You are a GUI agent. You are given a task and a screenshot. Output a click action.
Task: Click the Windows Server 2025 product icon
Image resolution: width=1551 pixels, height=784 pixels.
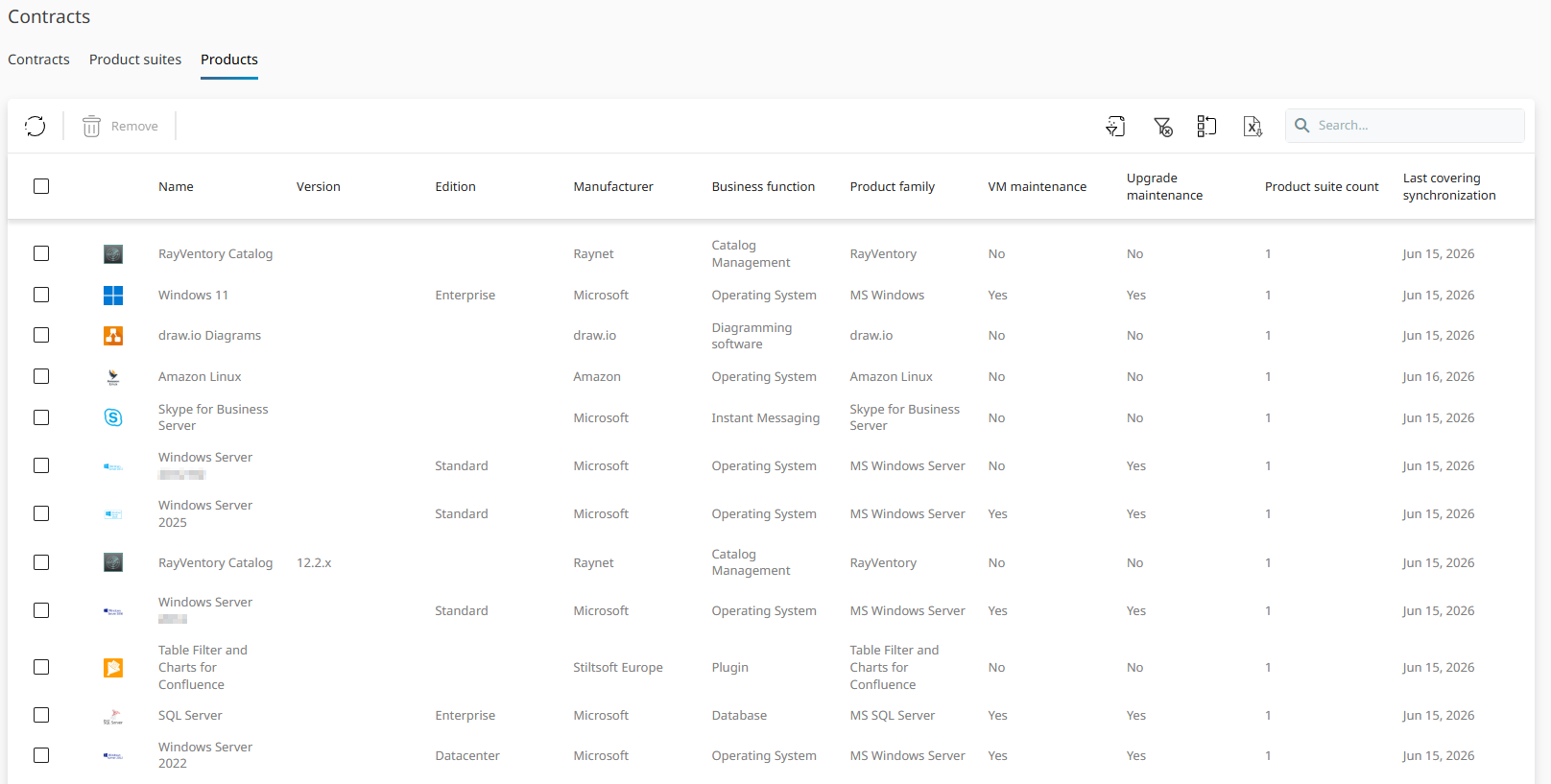point(113,514)
